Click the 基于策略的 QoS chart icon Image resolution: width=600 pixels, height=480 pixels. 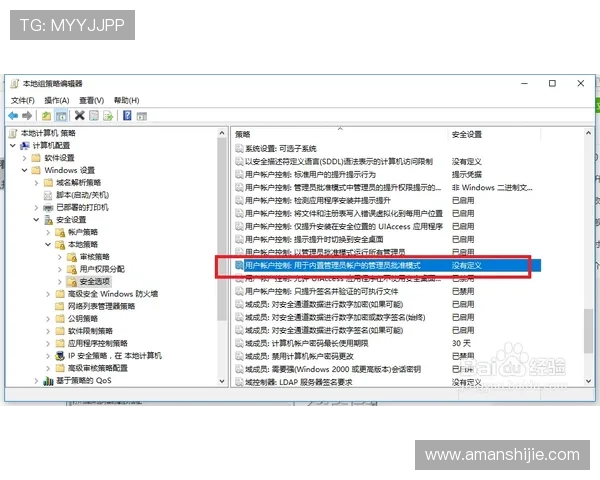(48, 380)
